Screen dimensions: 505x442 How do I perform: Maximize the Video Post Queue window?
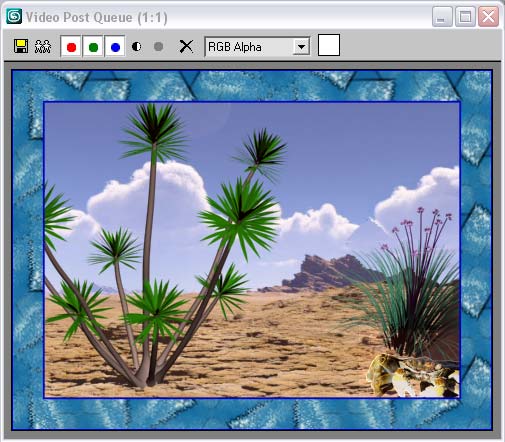point(465,16)
